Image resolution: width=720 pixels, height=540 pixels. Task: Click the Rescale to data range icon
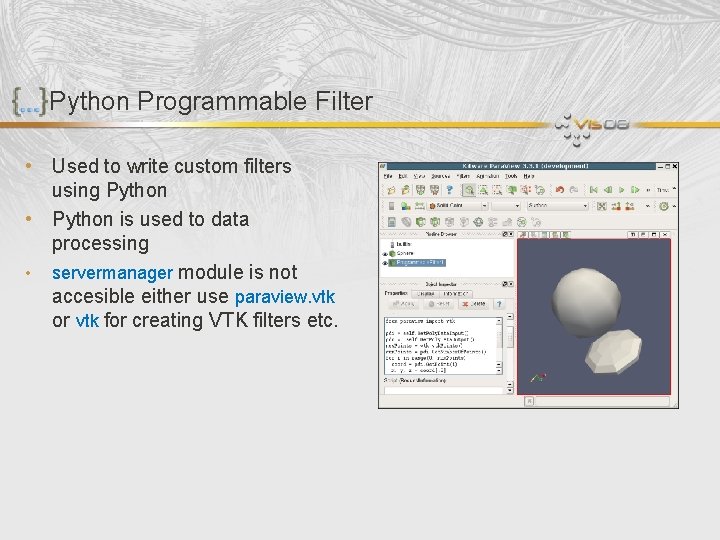(420, 206)
